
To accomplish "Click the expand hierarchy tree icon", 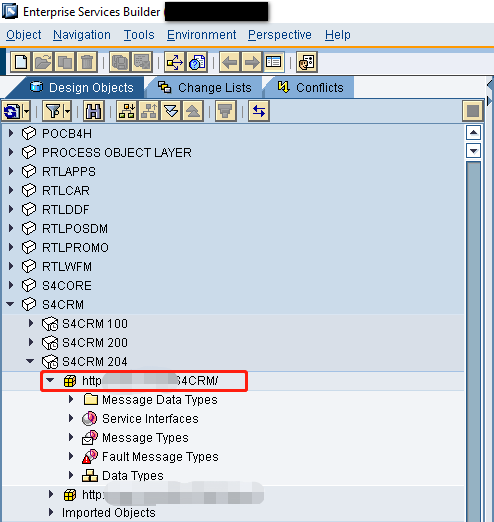I will pos(127,111).
